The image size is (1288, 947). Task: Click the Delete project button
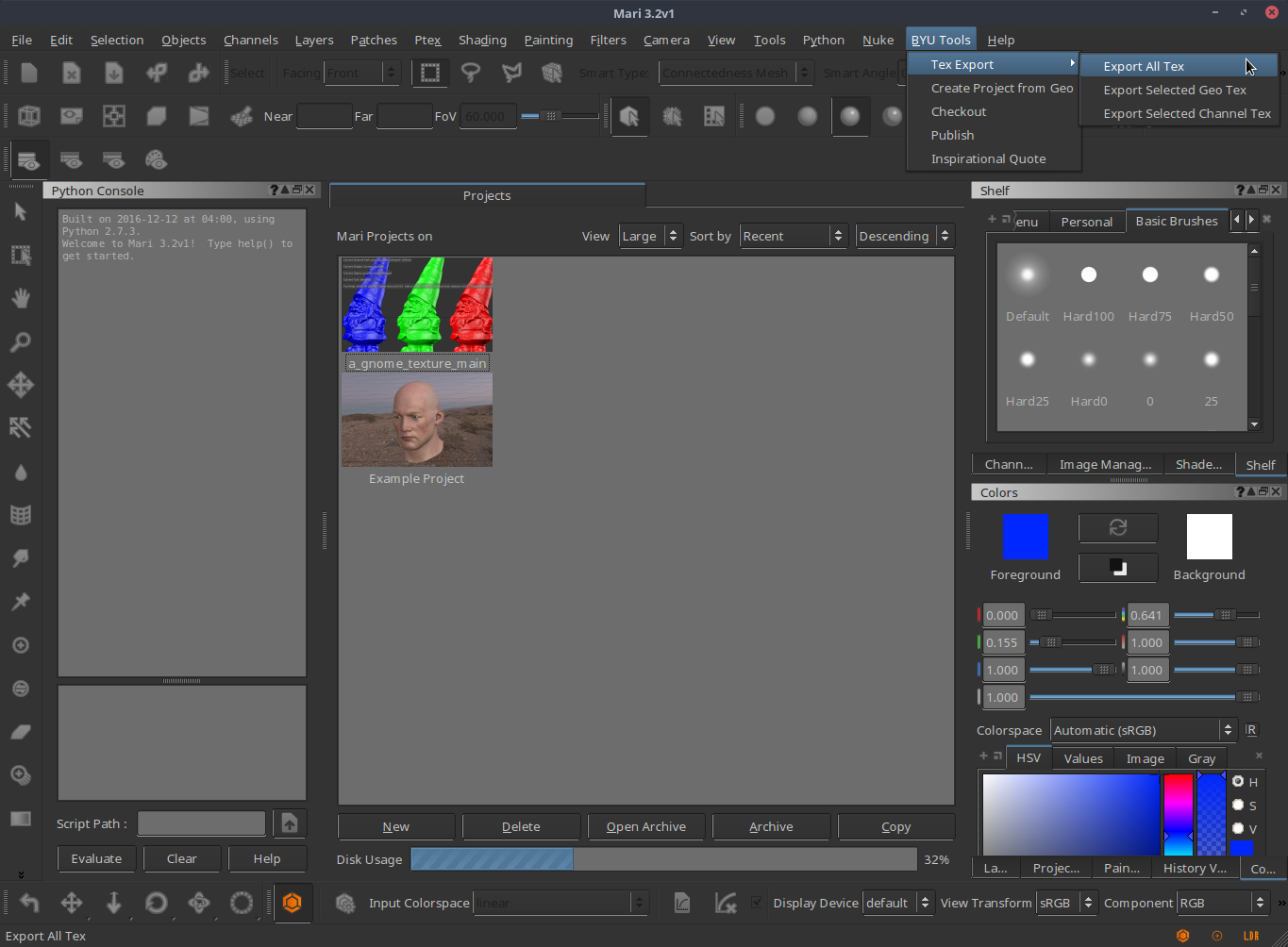pos(521,826)
